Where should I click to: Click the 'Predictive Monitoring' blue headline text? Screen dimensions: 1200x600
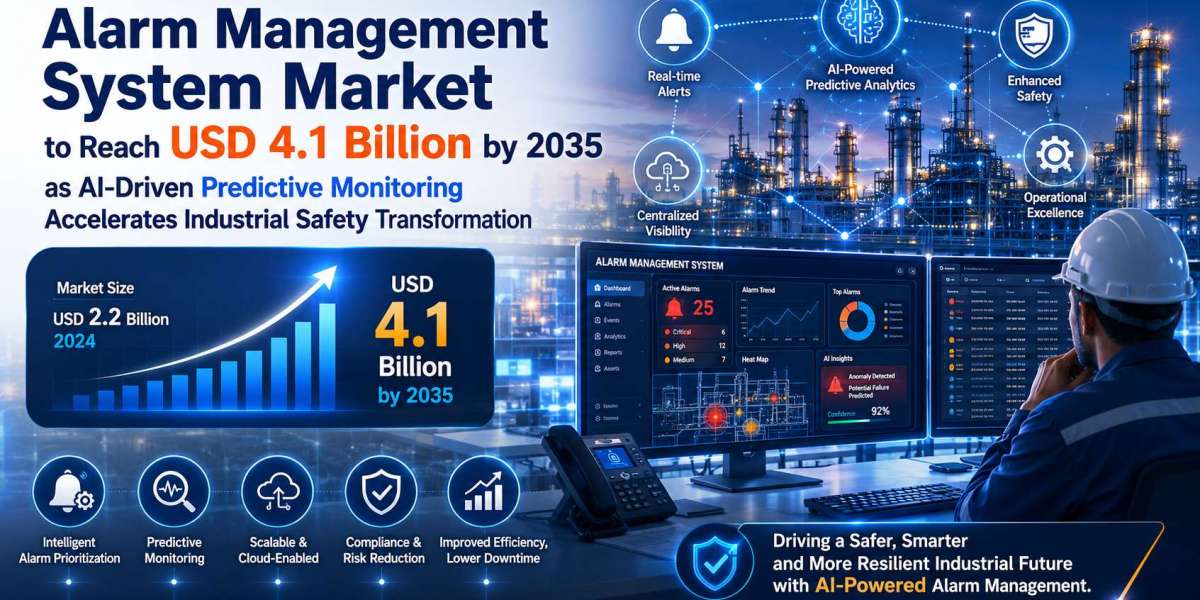point(331,187)
